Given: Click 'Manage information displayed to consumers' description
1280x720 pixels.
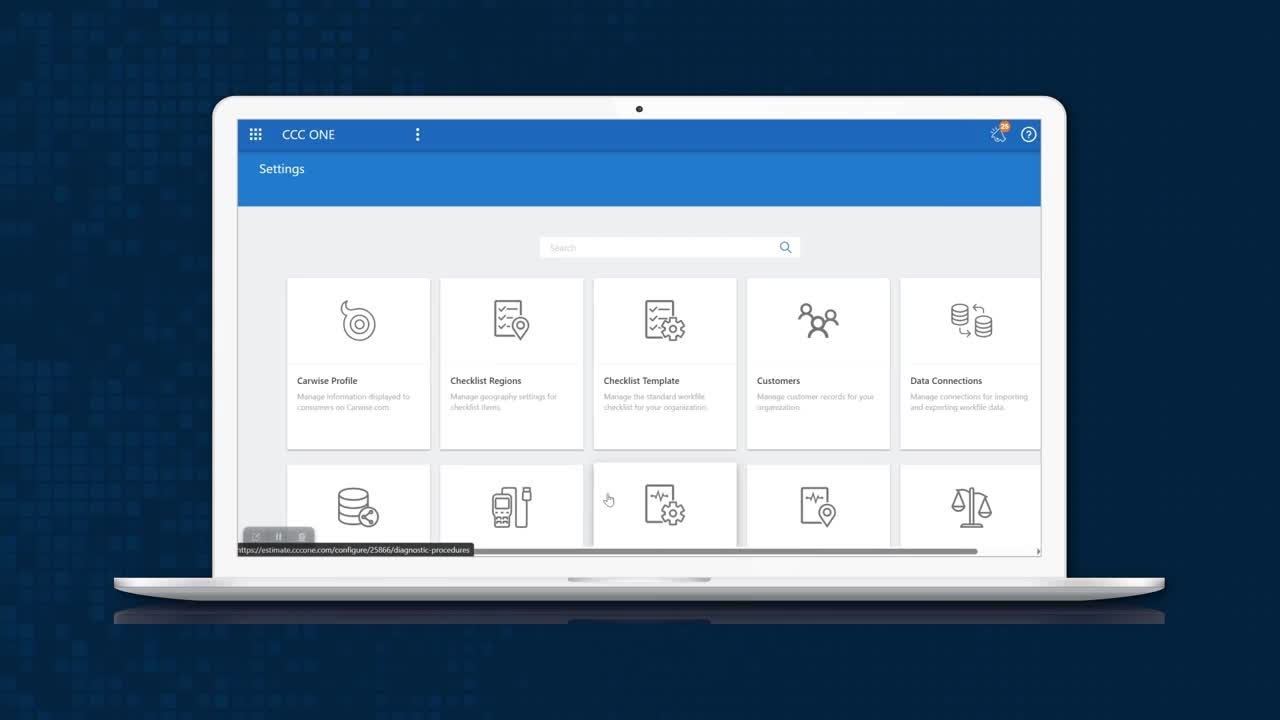Looking at the screenshot, I should click(x=353, y=402).
